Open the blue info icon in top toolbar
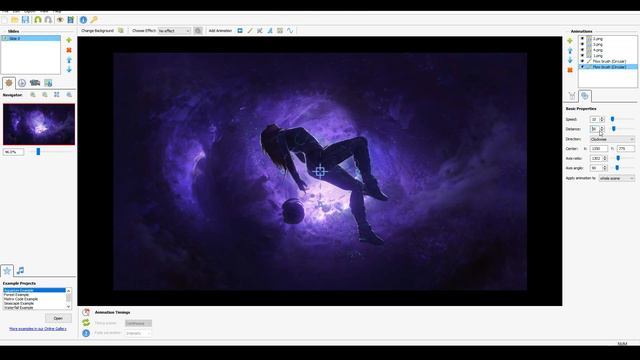Image resolution: width=640 pixels, height=360 pixels. coord(83,20)
